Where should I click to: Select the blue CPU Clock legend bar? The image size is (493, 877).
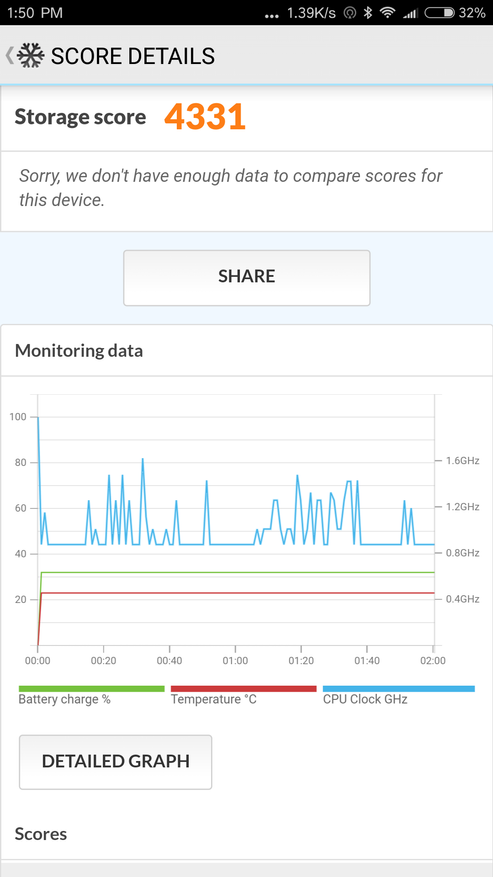pyautogui.click(x=399, y=689)
